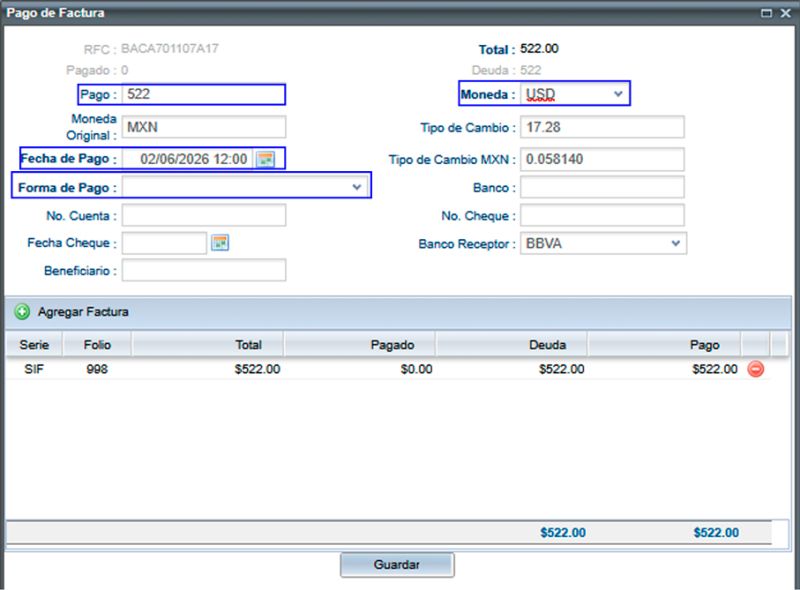Sort by the Serie column header
Viewport: 800px width, 590px height.
pyautogui.click(x=34, y=345)
